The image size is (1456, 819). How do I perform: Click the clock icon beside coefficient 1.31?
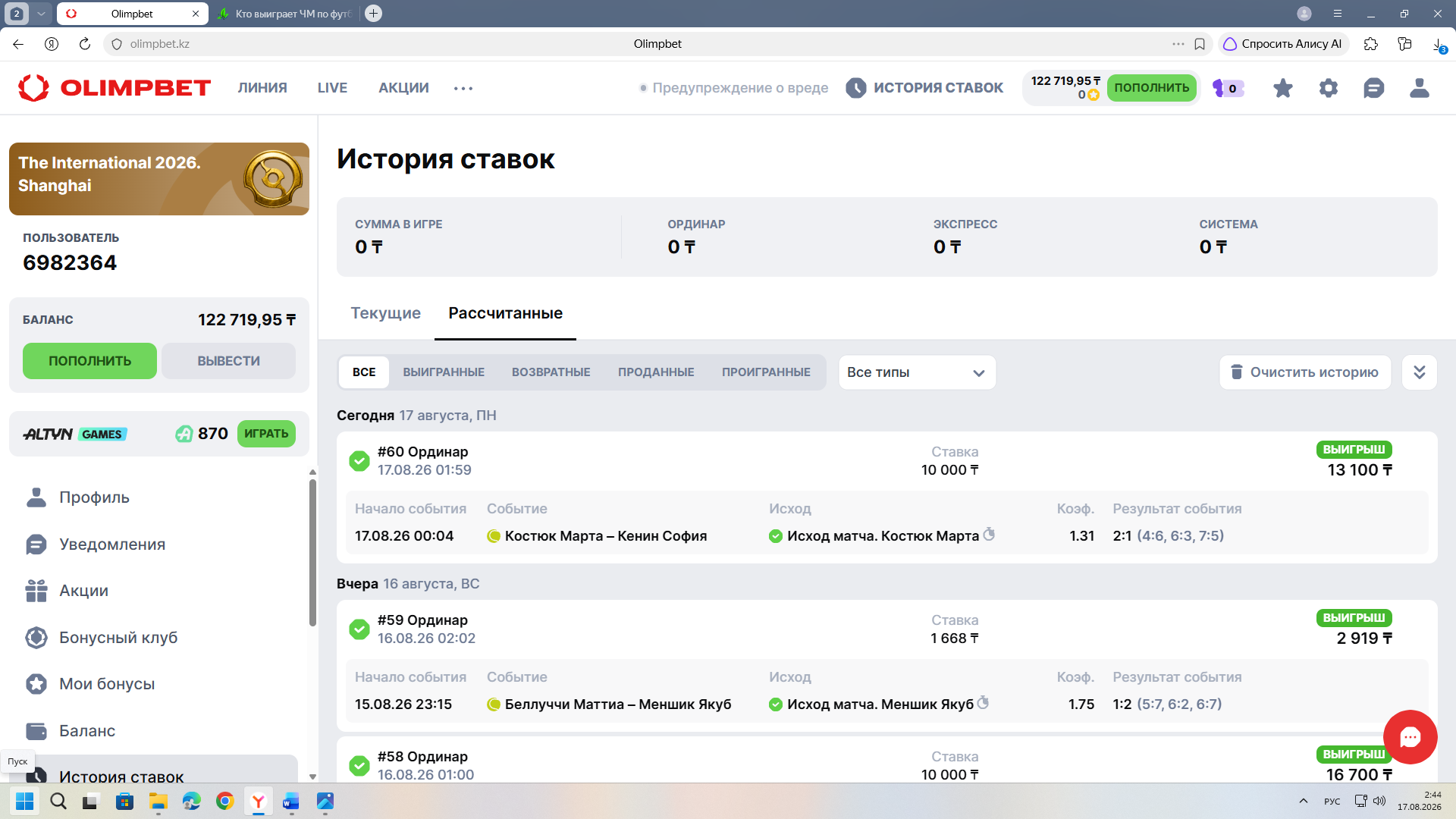989,535
